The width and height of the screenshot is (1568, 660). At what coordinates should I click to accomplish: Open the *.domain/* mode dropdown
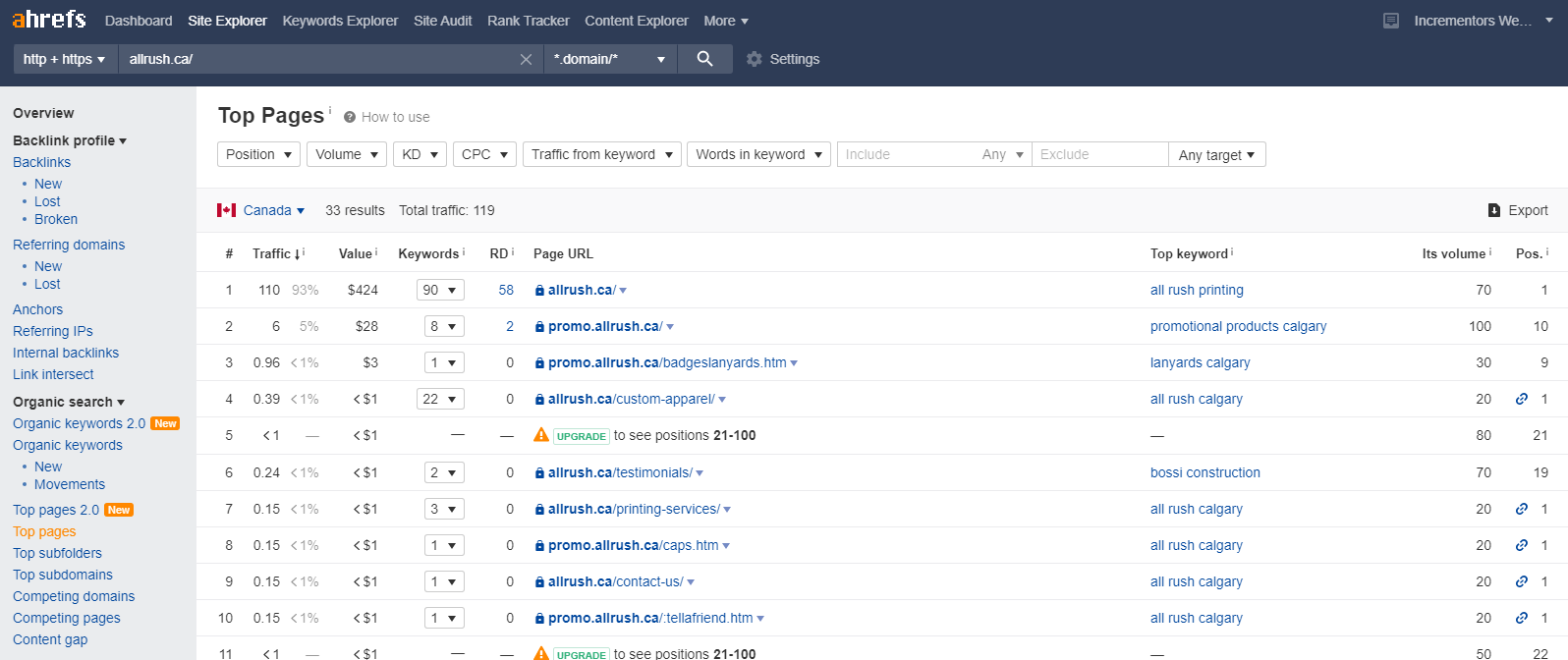[609, 59]
